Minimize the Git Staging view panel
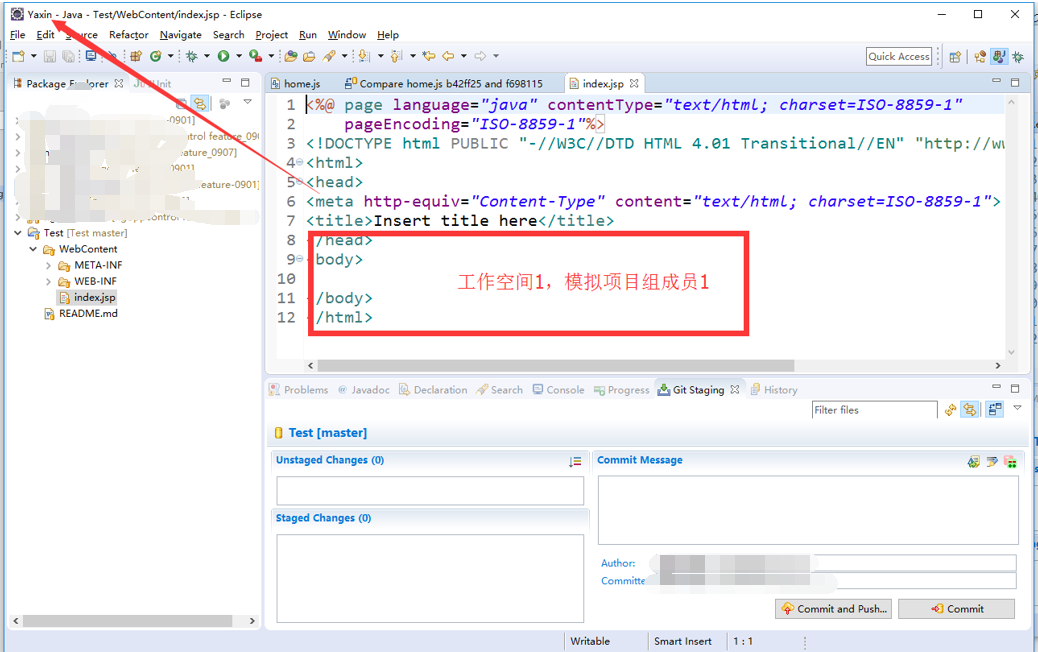 996,387
